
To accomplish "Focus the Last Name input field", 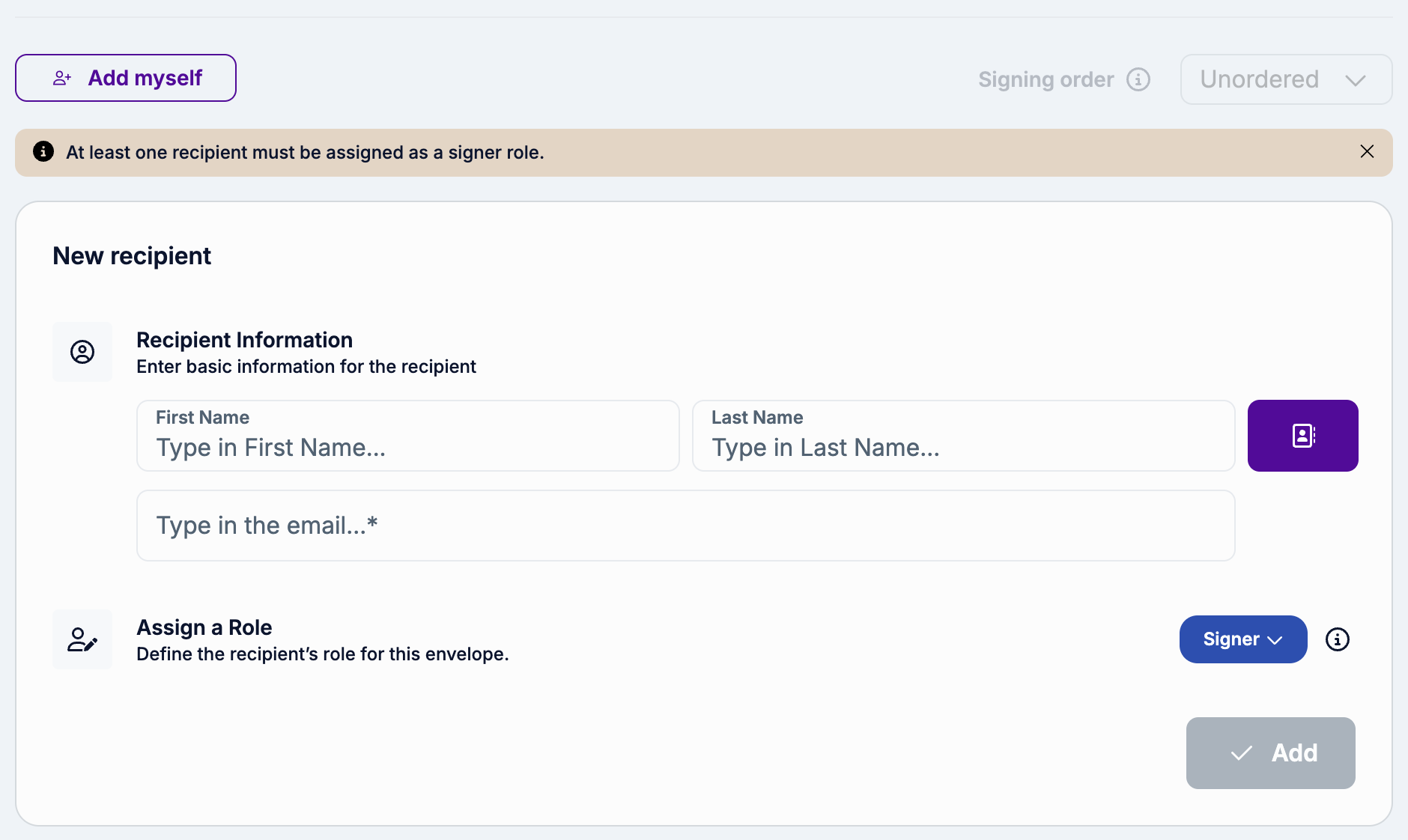I will (963, 447).
